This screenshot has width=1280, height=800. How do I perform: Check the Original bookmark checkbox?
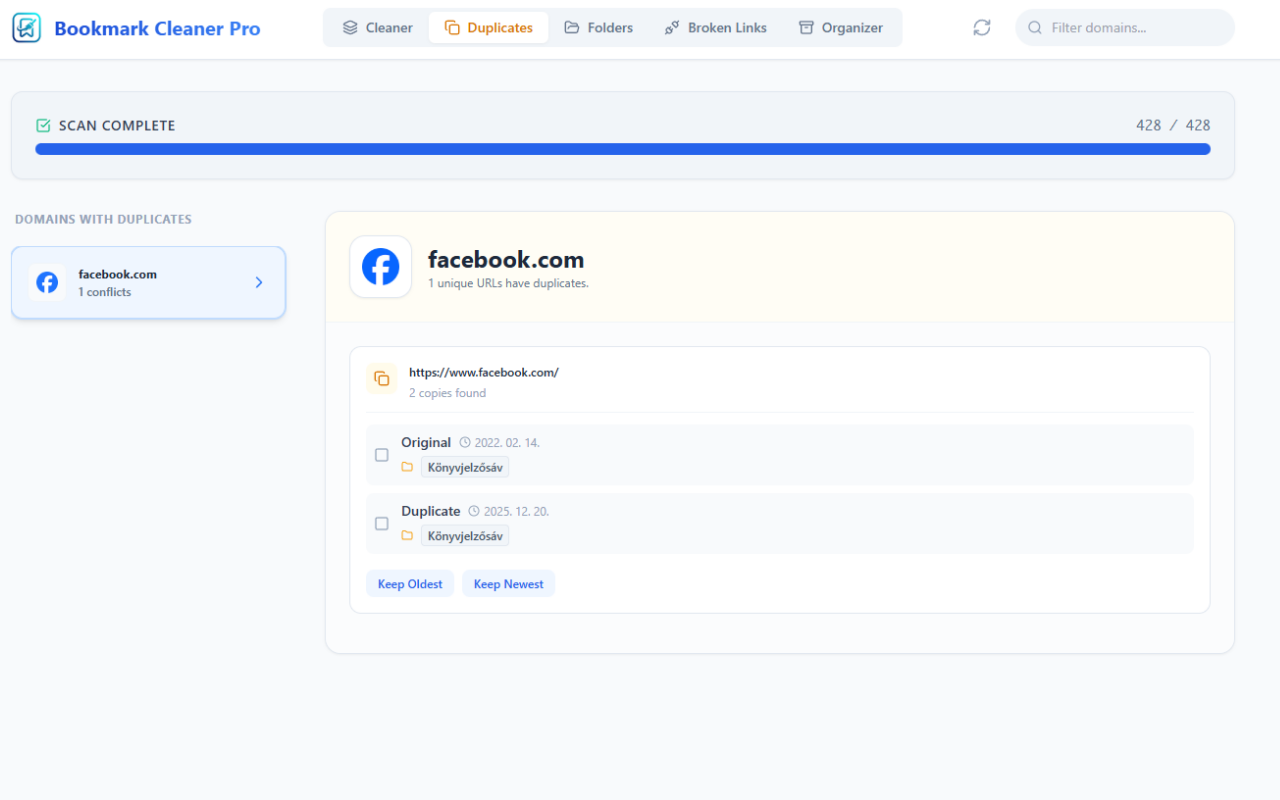pyautogui.click(x=381, y=455)
